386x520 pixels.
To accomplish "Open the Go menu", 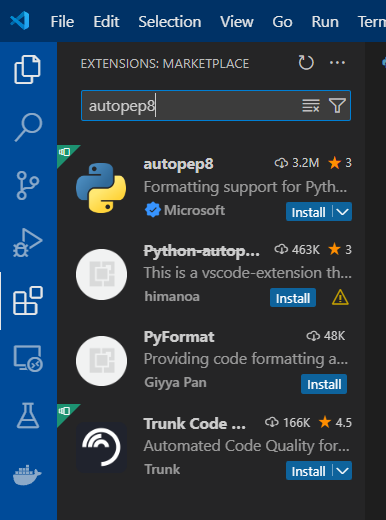I will pos(282,22).
